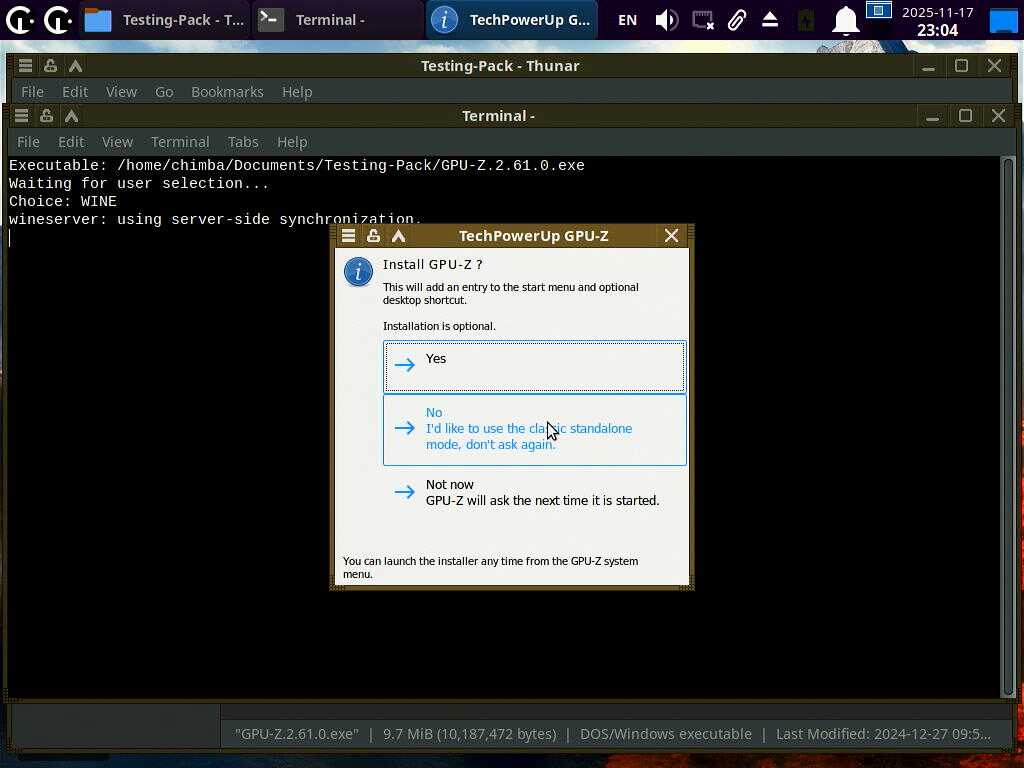Click GPU-Z dialog shade-up arrow icon
Image resolution: width=1024 pixels, height=768 pixels.
click(398, 236)
